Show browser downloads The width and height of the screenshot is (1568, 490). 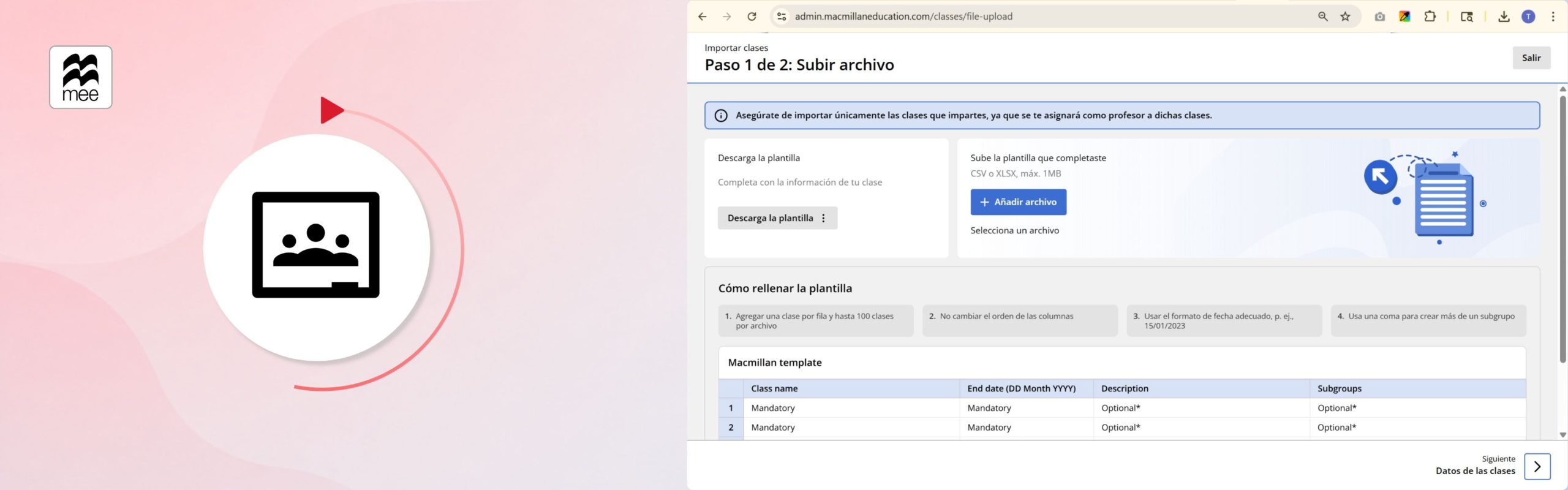1504,17
